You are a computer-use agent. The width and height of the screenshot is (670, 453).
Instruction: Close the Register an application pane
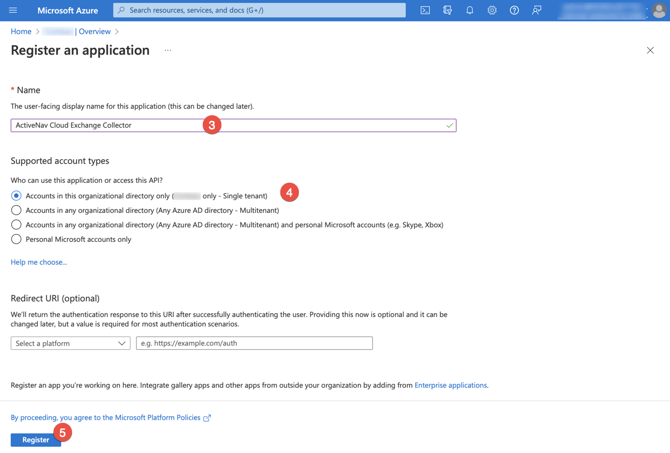point(650,50)
